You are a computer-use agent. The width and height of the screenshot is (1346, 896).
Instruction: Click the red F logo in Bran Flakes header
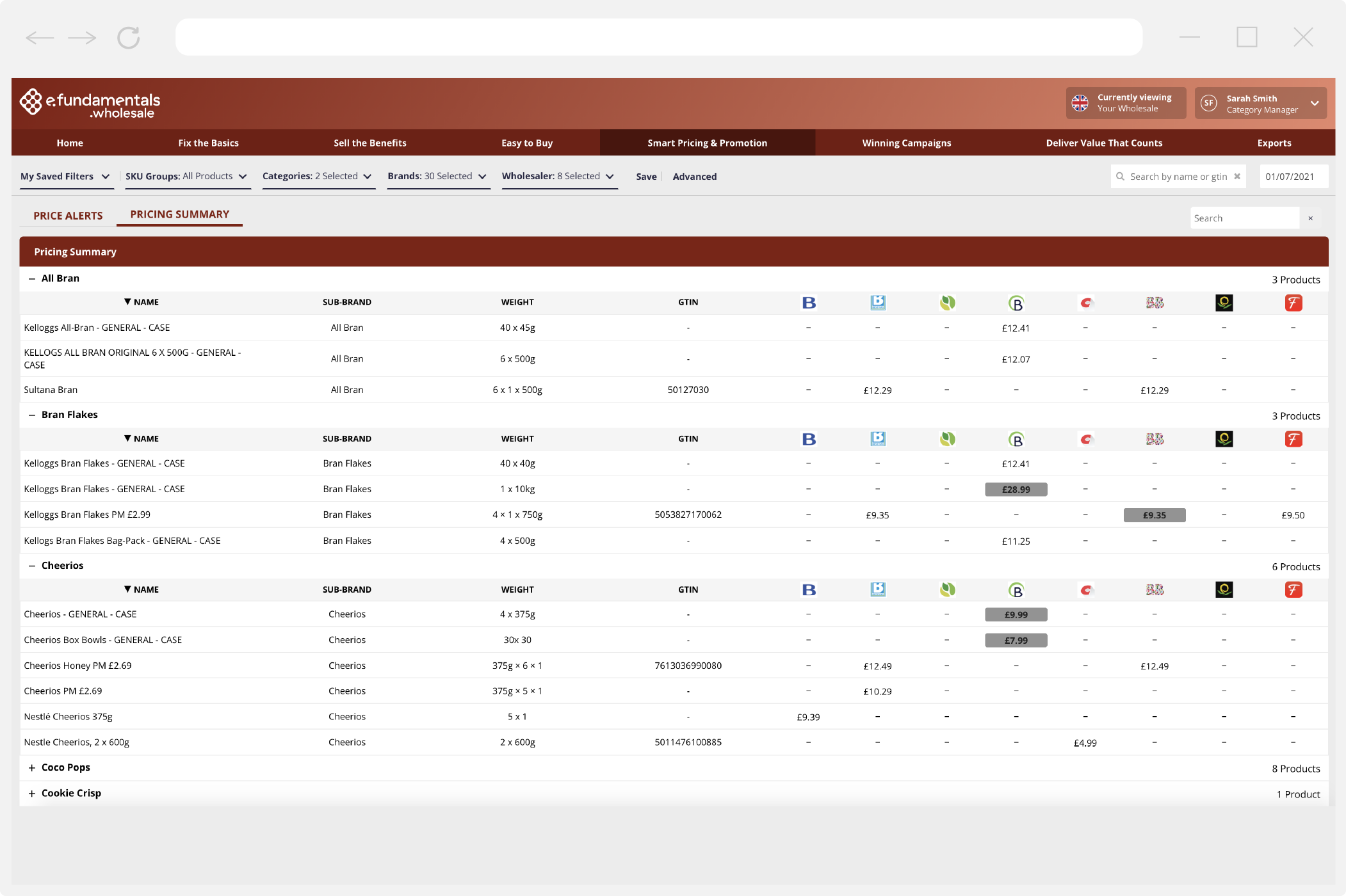1293,439
